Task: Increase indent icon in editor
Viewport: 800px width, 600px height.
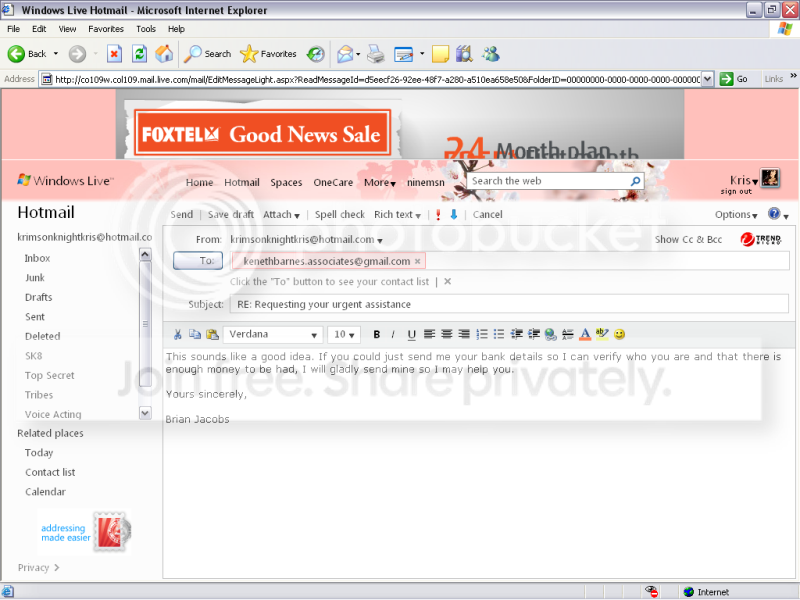Action: [x=534, y=334]
